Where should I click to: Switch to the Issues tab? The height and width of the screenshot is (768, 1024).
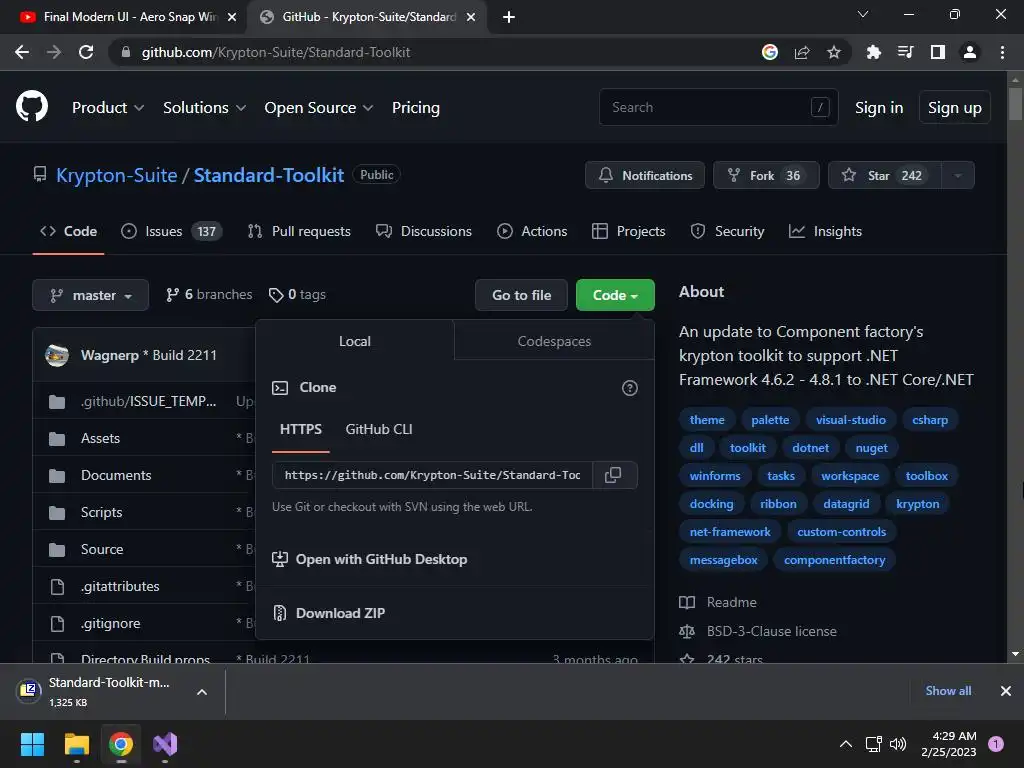click(172, 231)
